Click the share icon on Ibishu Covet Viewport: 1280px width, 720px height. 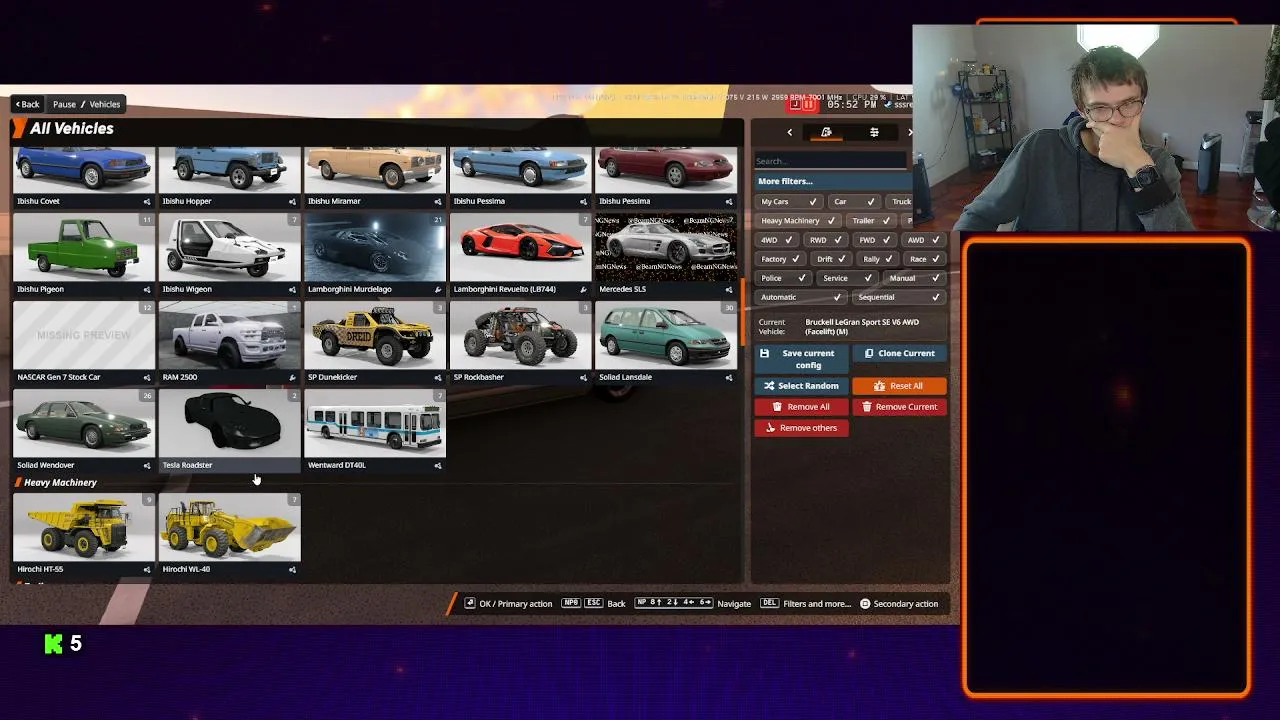click(147, 202)
